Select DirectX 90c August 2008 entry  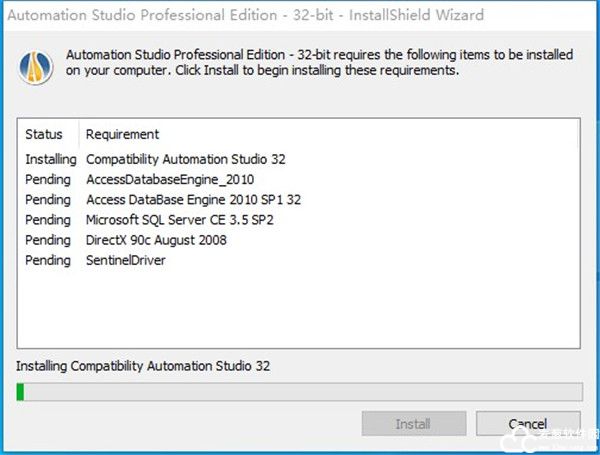pos(156,240)
